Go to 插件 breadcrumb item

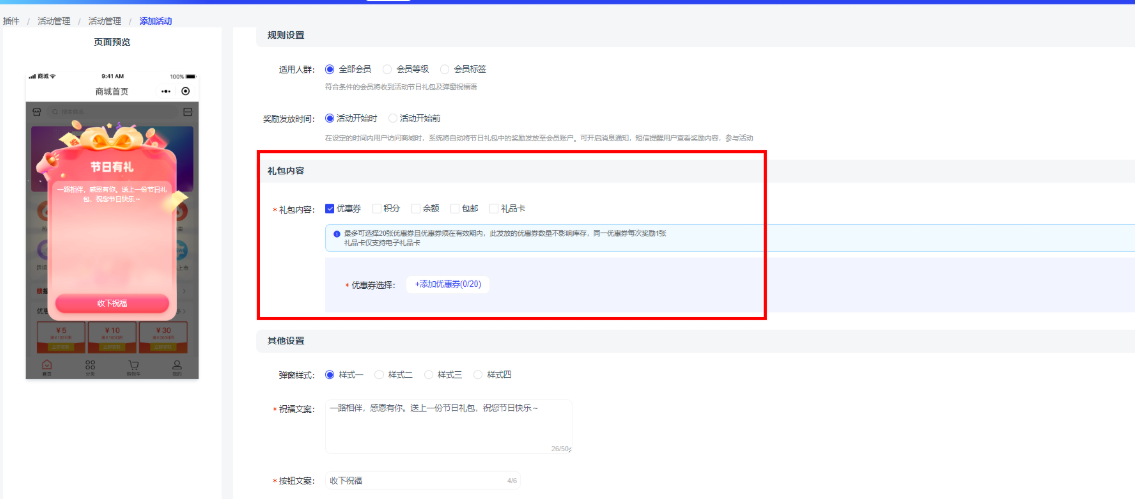tap(11, 21)
